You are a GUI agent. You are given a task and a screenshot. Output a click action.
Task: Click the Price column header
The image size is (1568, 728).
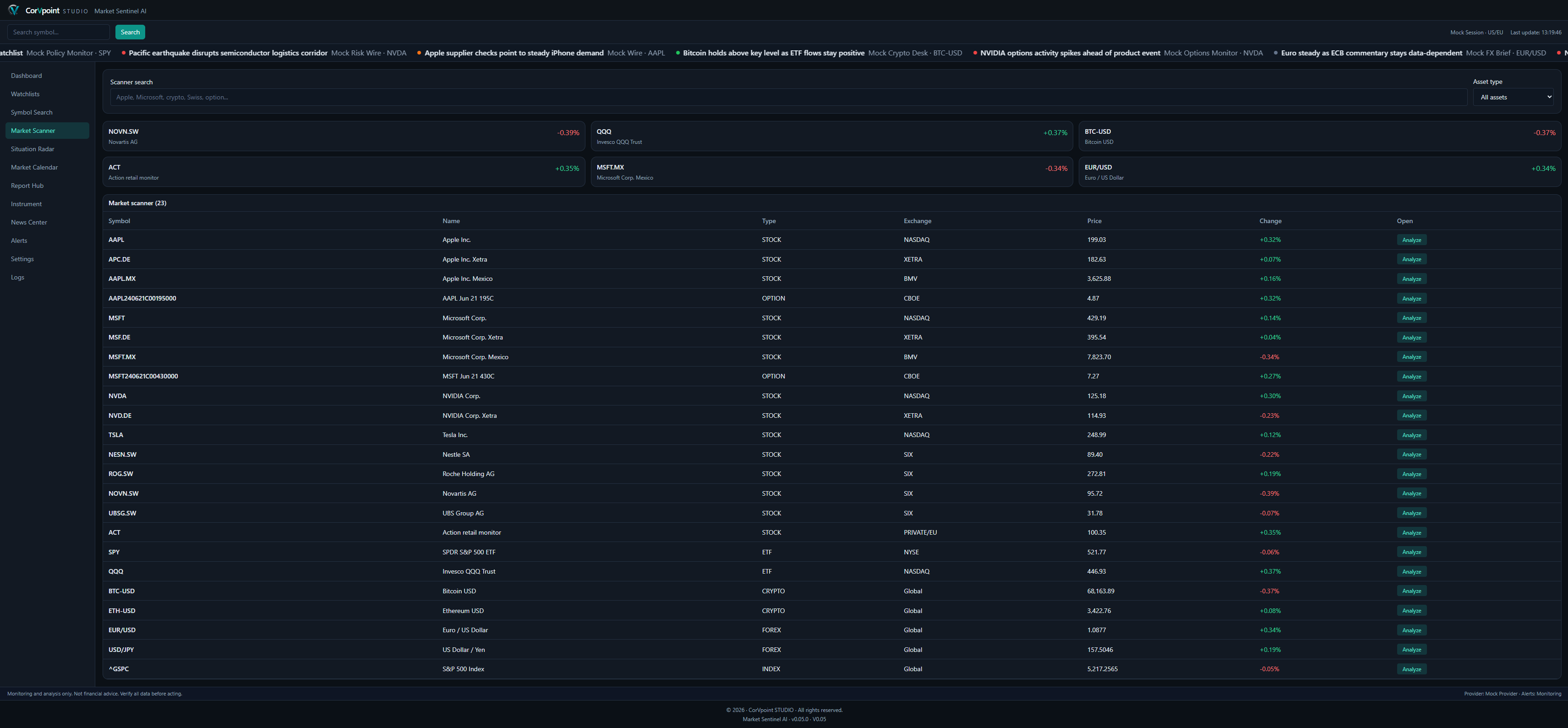1094,221
